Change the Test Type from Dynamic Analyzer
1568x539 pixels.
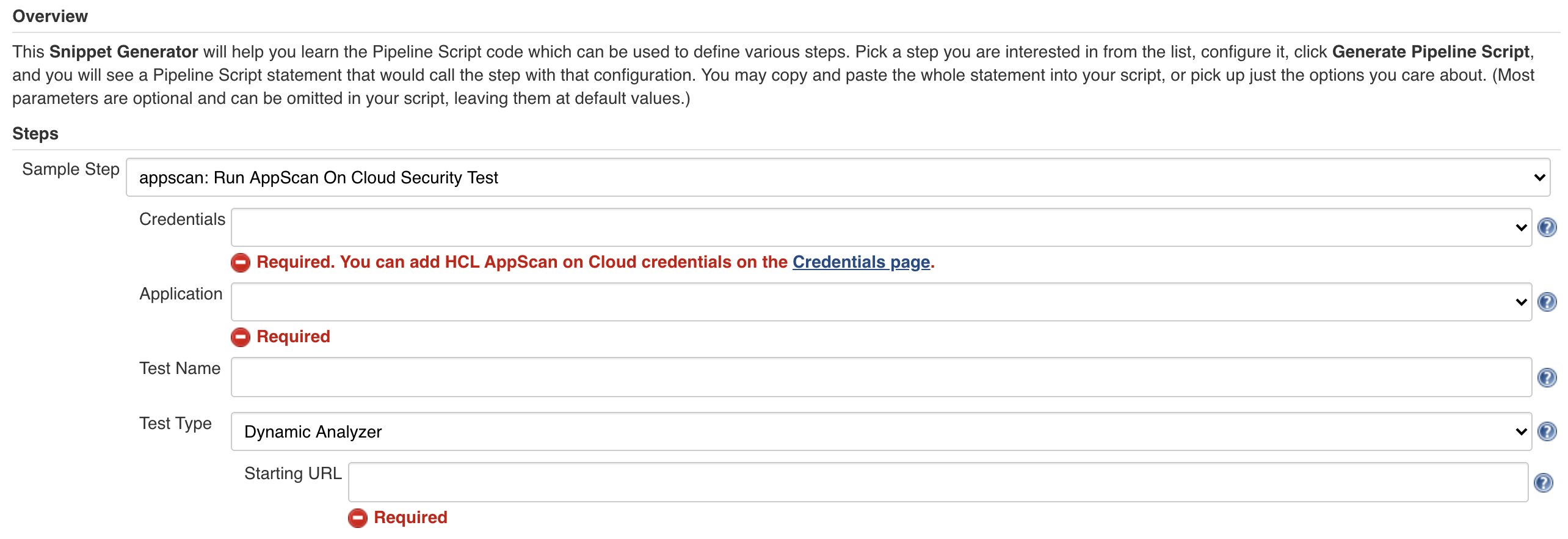pyautogui.click(x=880, y=431)
